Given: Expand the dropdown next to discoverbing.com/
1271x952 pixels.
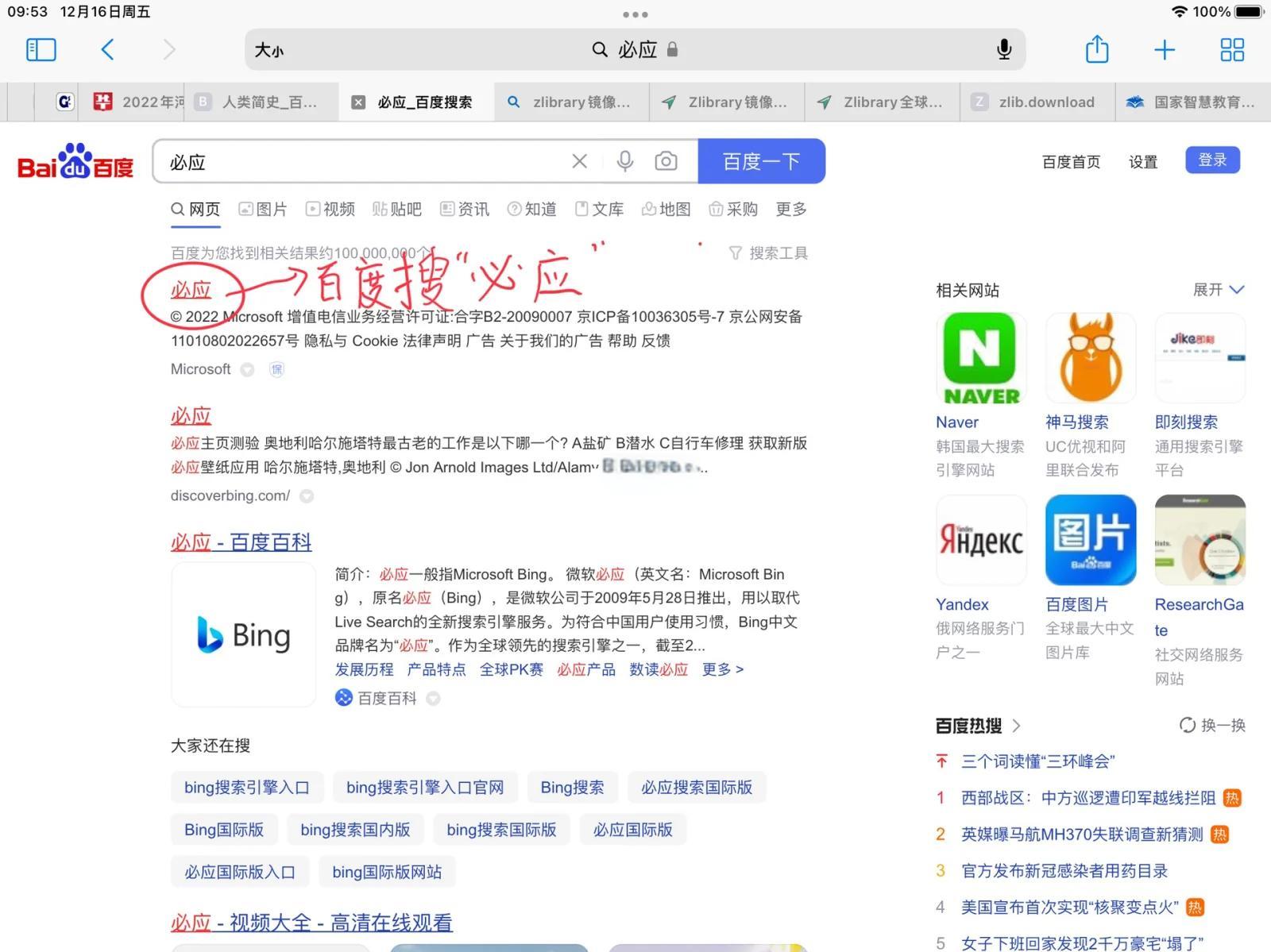Looking at the screenshot, I should click(x=307, y=496).
